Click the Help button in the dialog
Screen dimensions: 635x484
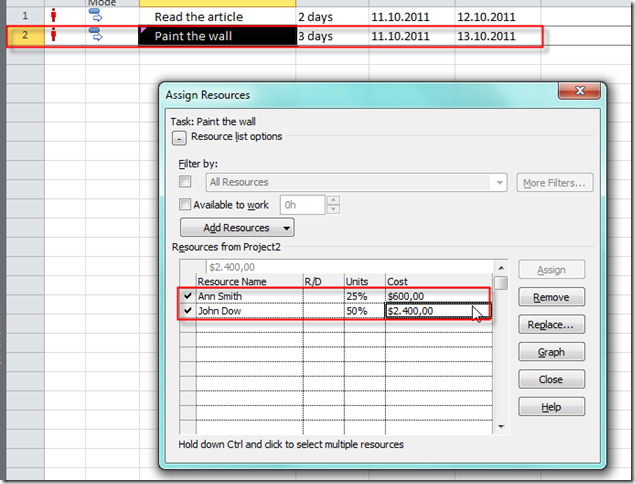click(551, 407)
